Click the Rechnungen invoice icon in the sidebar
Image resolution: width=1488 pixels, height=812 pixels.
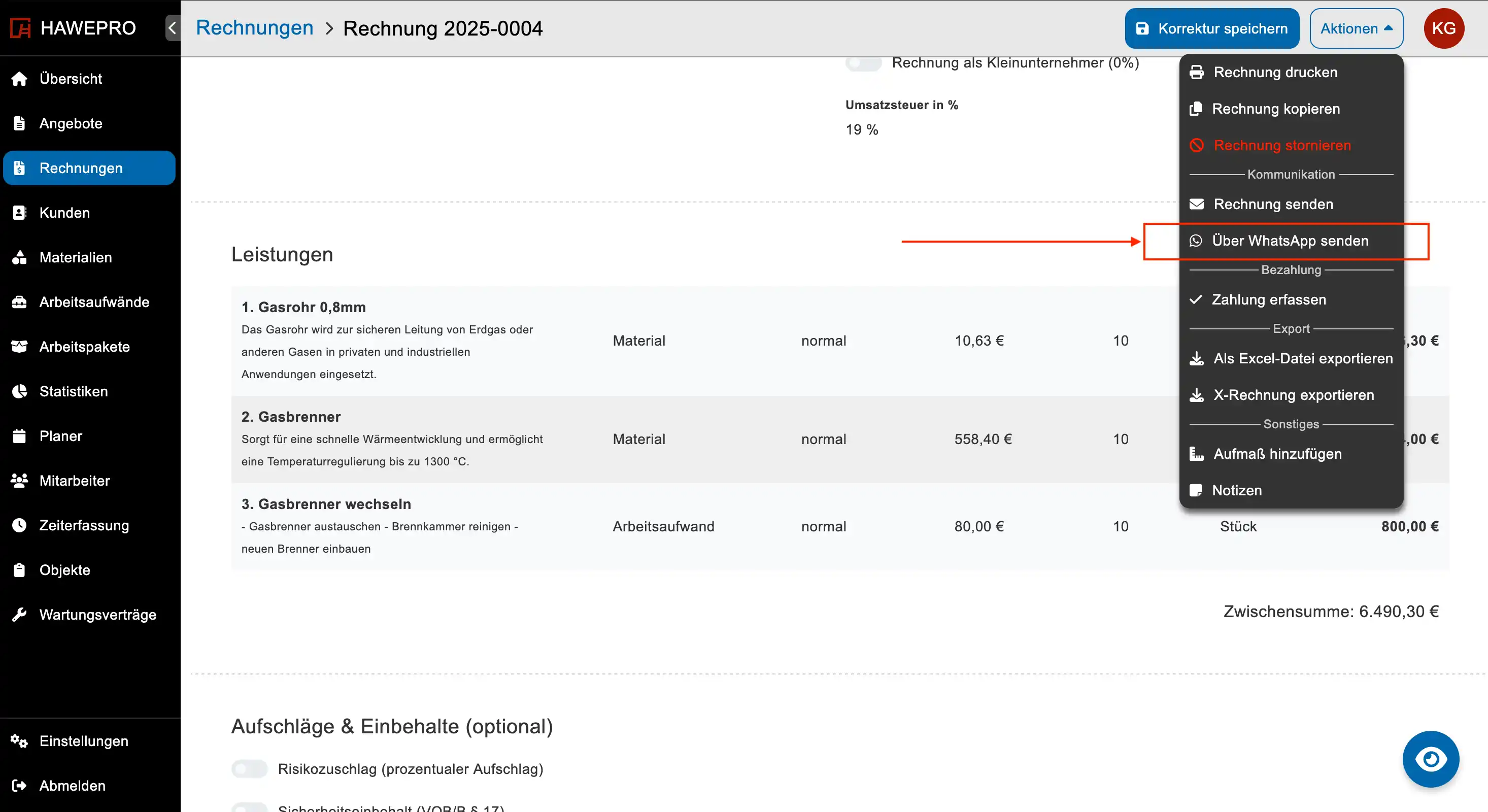[x=20, y=168]
